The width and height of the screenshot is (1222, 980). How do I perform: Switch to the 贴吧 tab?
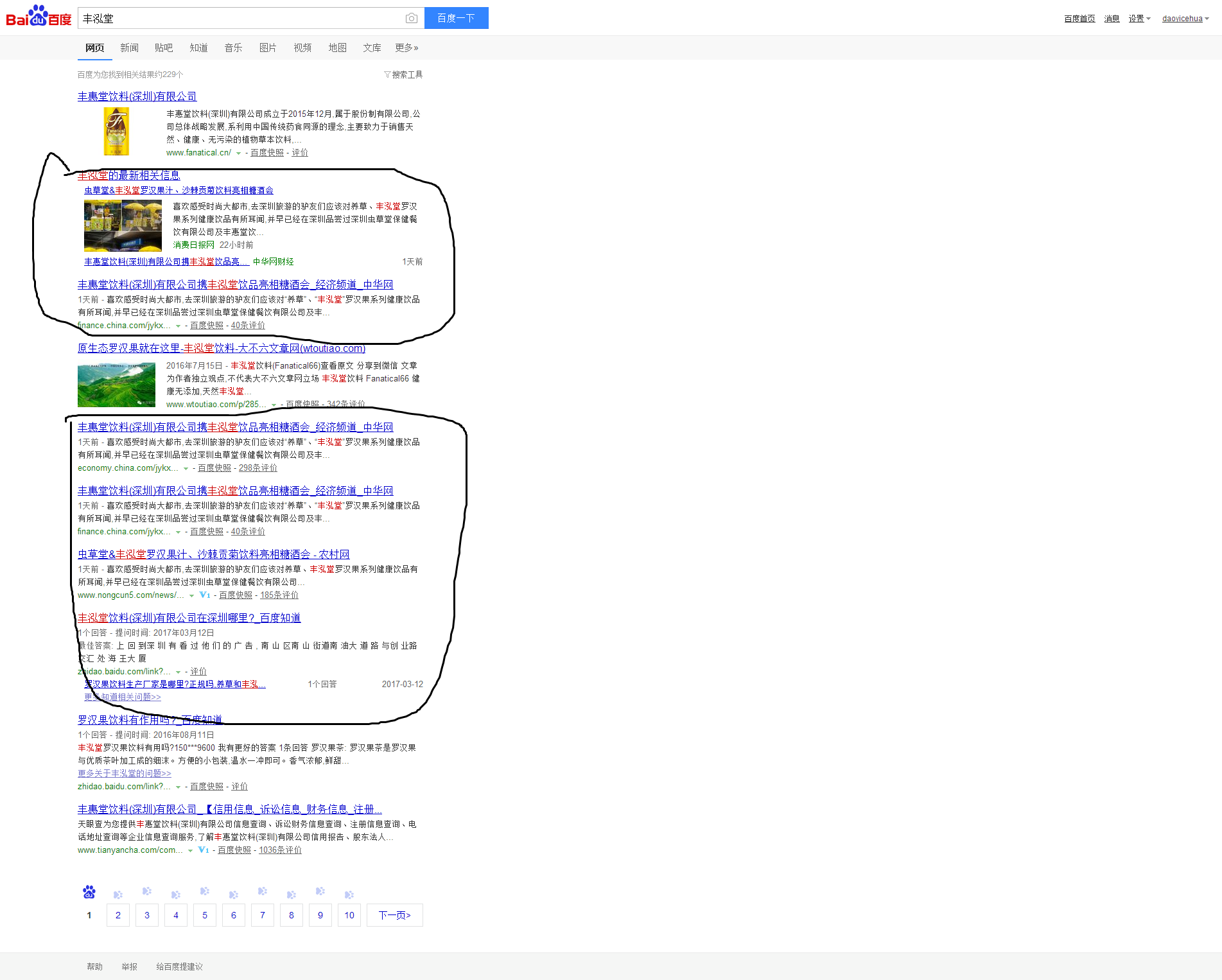pos(164,48)
